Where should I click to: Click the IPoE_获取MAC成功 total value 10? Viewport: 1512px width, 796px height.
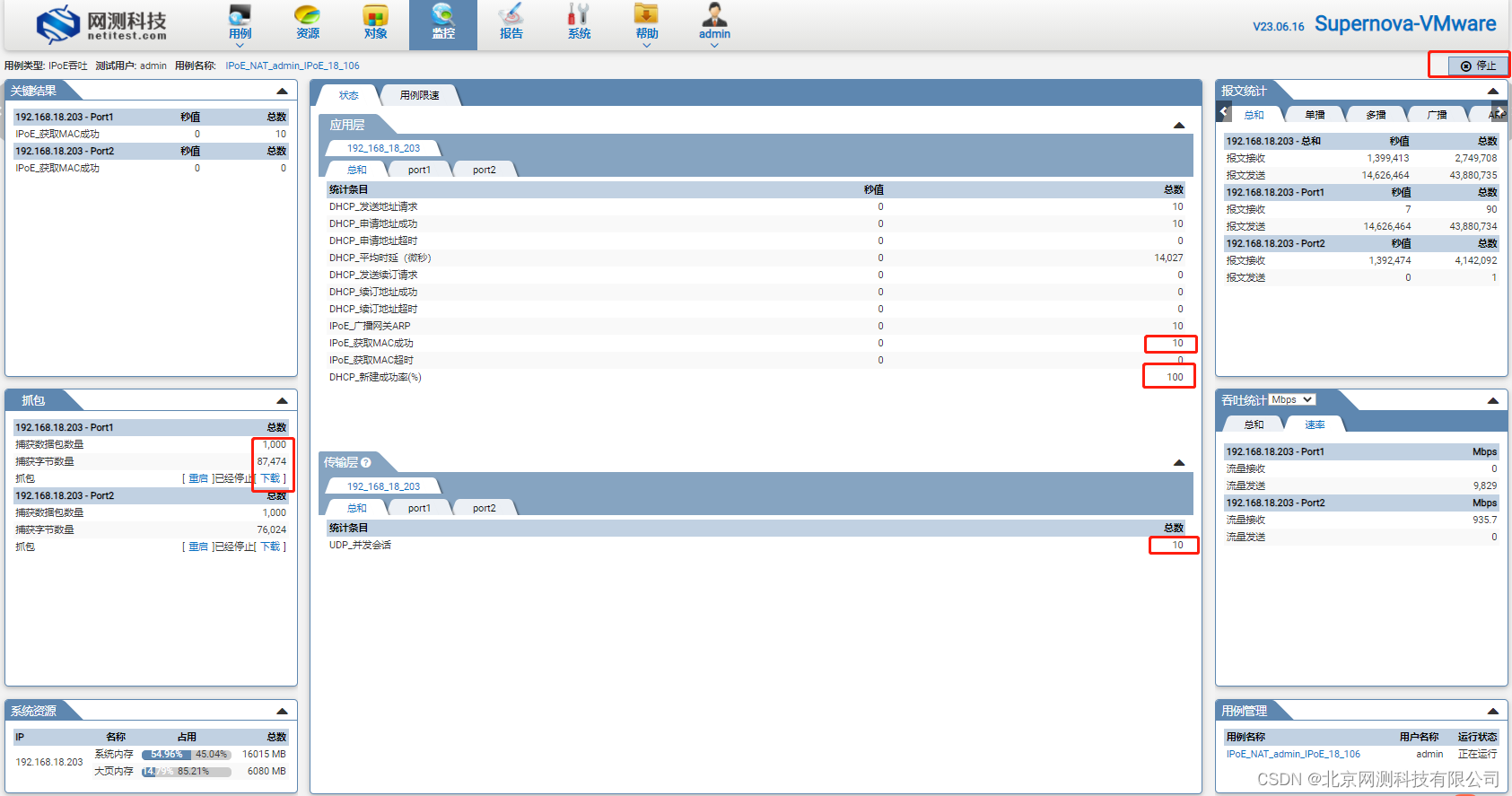click(x=1177, y=343)
